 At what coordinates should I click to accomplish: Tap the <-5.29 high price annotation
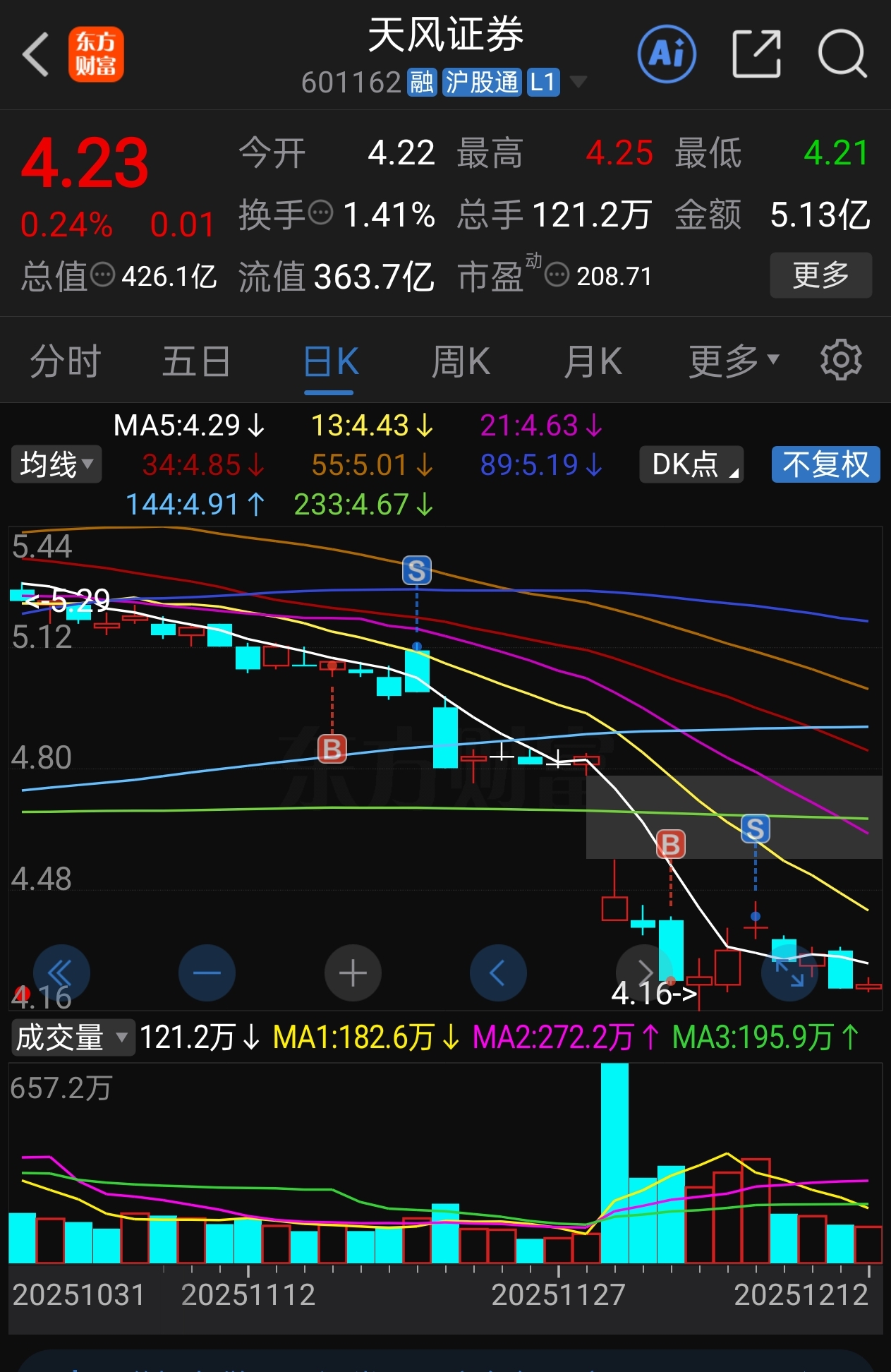point(66,601)
